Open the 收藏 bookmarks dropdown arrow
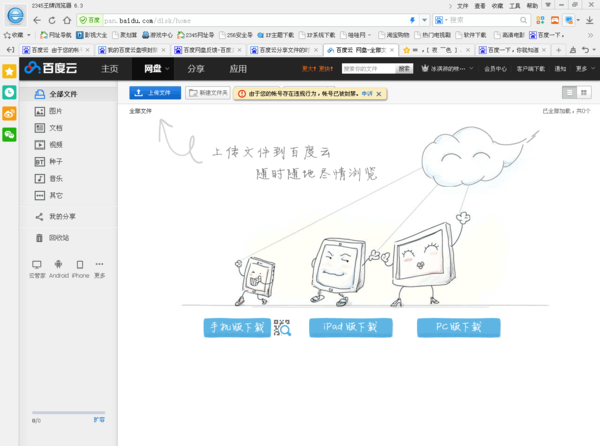 point(29,35)
